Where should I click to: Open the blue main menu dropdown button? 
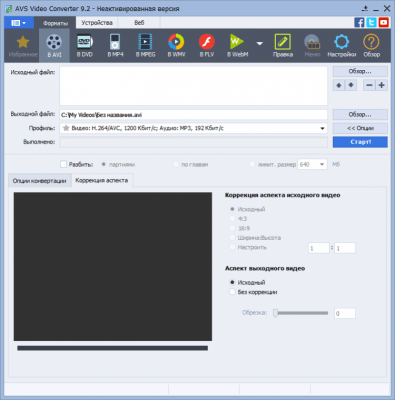click(x=19, y=23)
